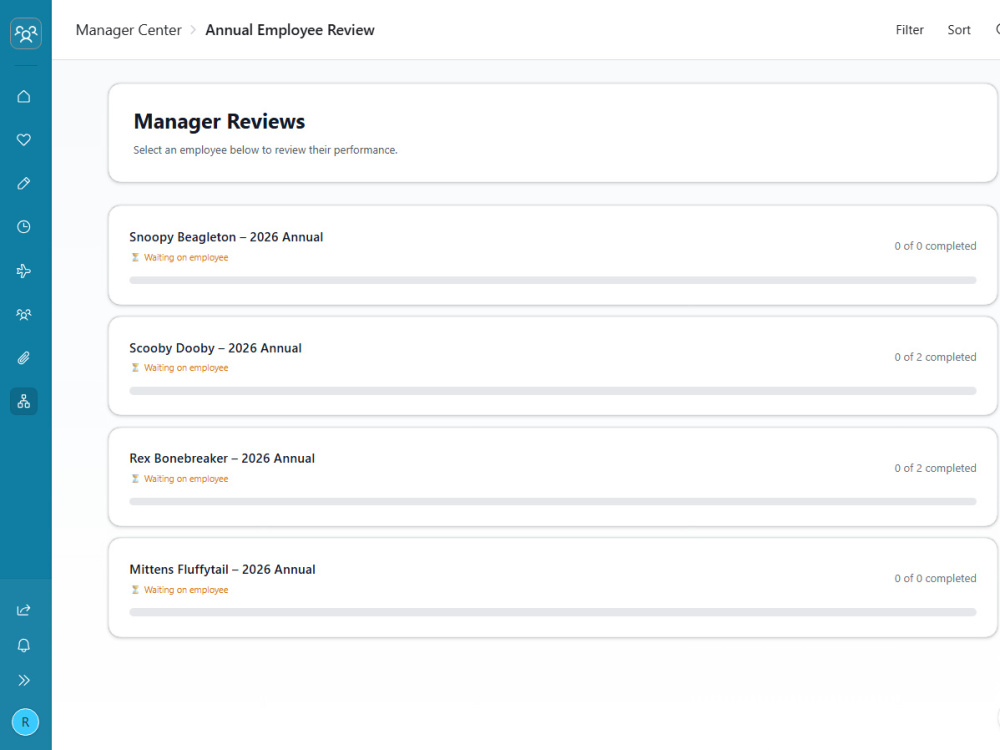Image resolution: width=1000 pixels, height=750 pixels.
Task: Open Snoopy Beagleton – 2026 Annual review
Action: tap(552, 255)
